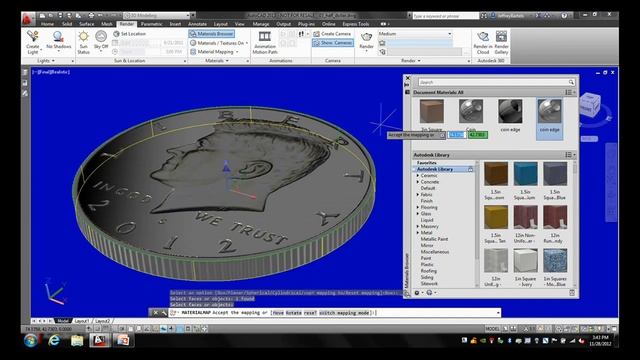The image size is (640, 360).
Task: Click the Materials Browser create material icon
Action: [x=418, y=293]
